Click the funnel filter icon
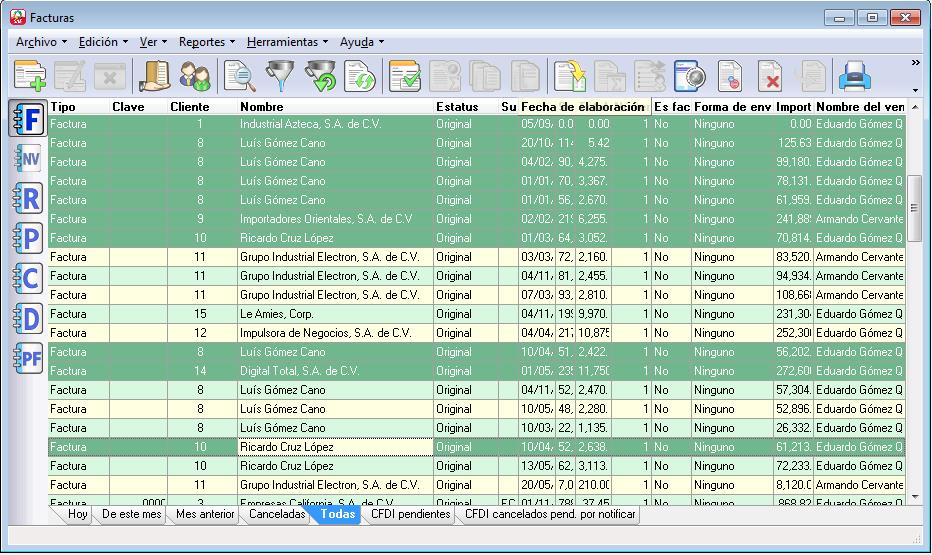The image size is (932, 555). pos(280,76)
